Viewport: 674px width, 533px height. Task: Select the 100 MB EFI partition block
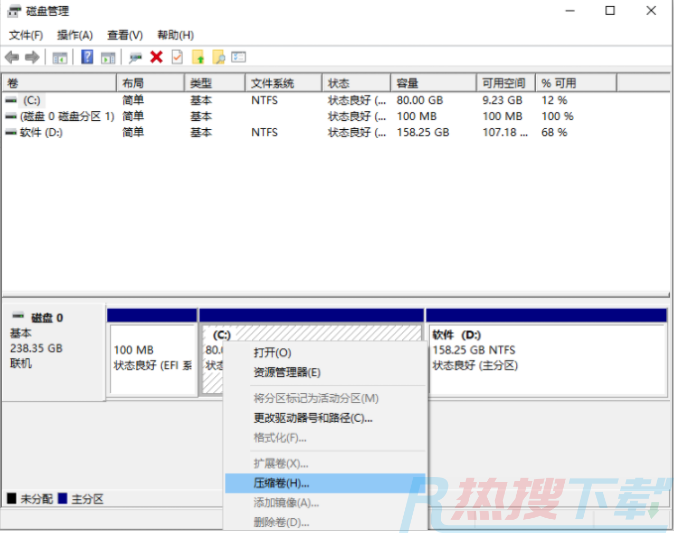152,352
